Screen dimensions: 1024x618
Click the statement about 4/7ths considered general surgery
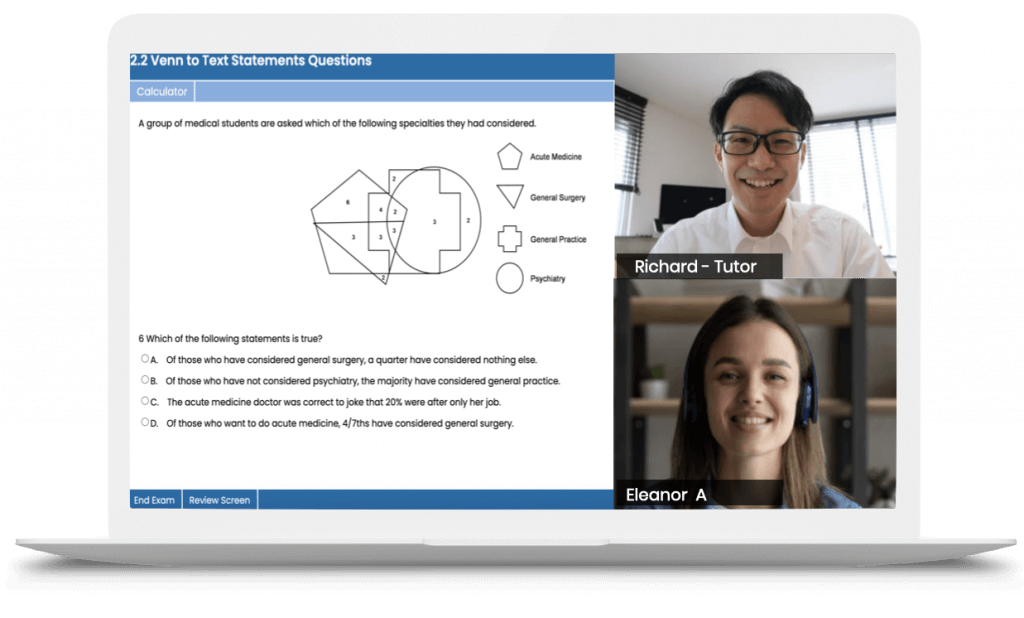coord(340,423)
